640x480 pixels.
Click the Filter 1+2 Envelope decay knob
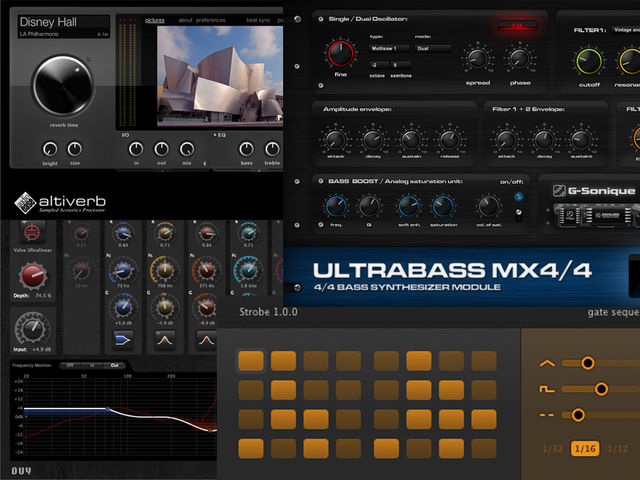click(x=544, y=140)
